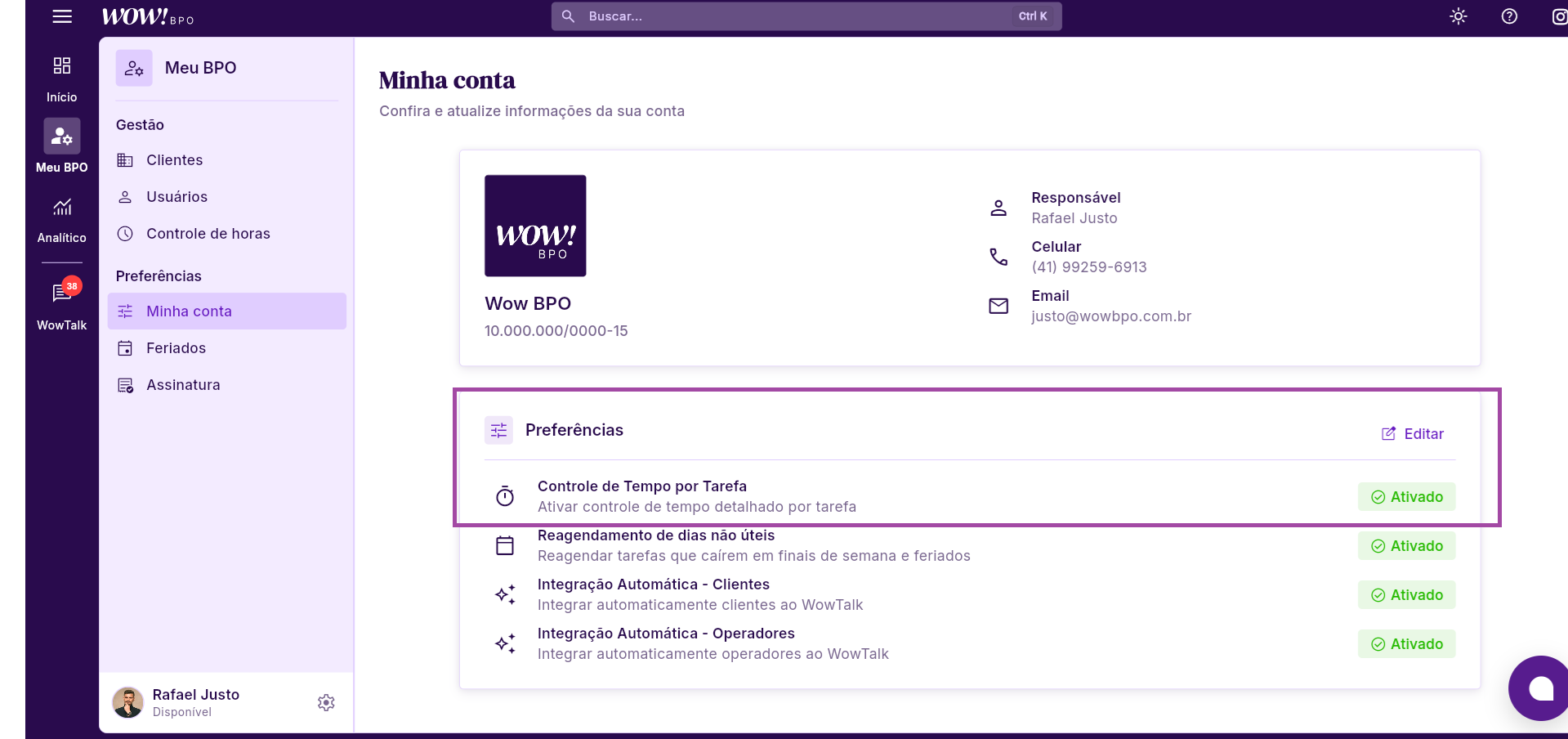Click Editar in the Preferências card
The width and height of the screenshot is (1568, 739).
pos(1413,434)
